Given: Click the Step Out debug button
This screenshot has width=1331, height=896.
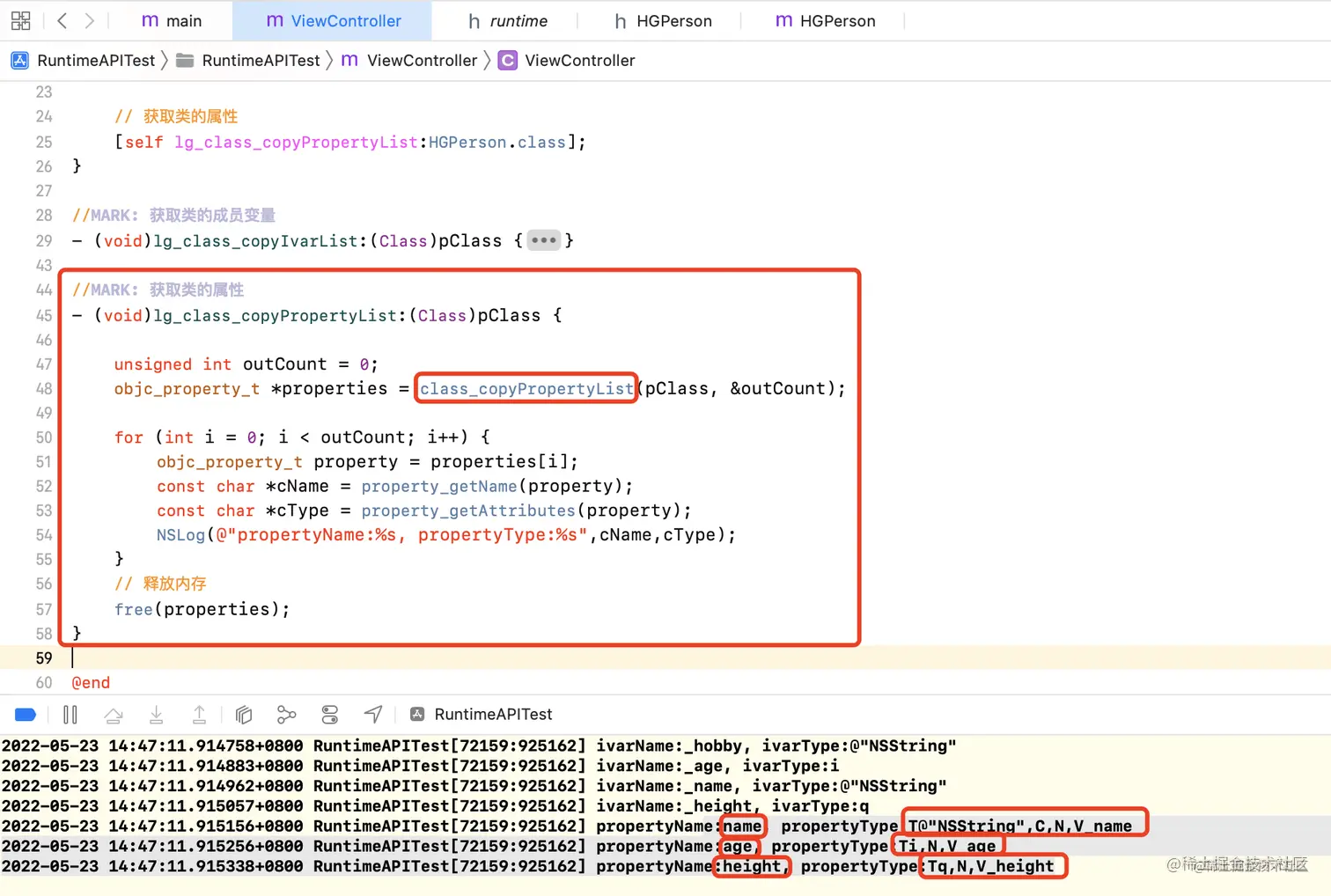Looking at the screenshot, I should (200, 715).
